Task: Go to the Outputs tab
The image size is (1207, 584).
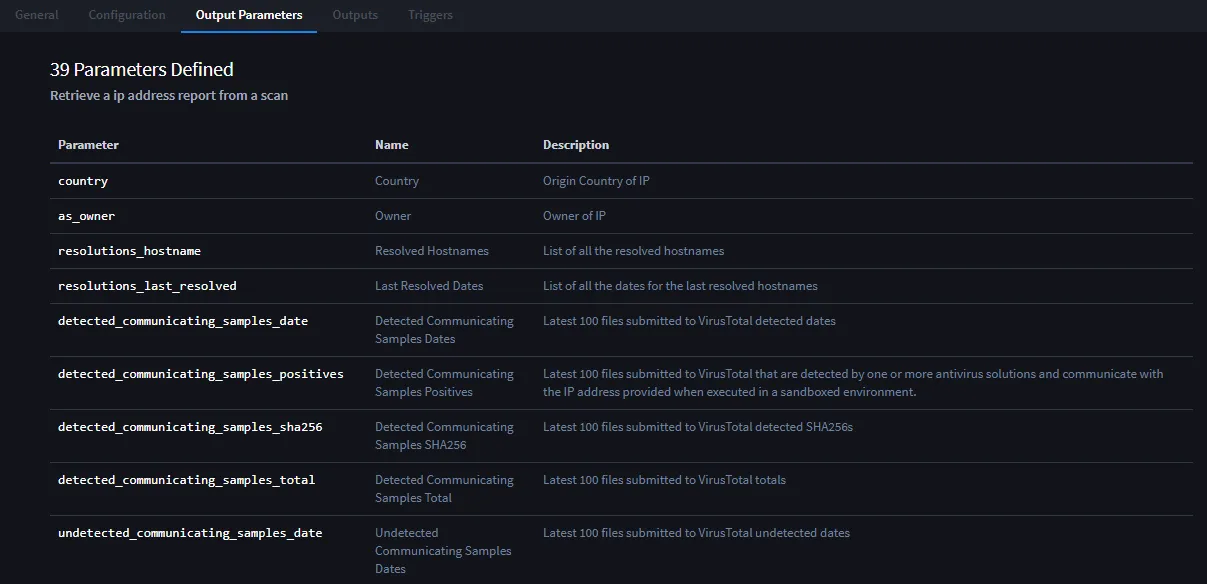Action: click(355, 15)
